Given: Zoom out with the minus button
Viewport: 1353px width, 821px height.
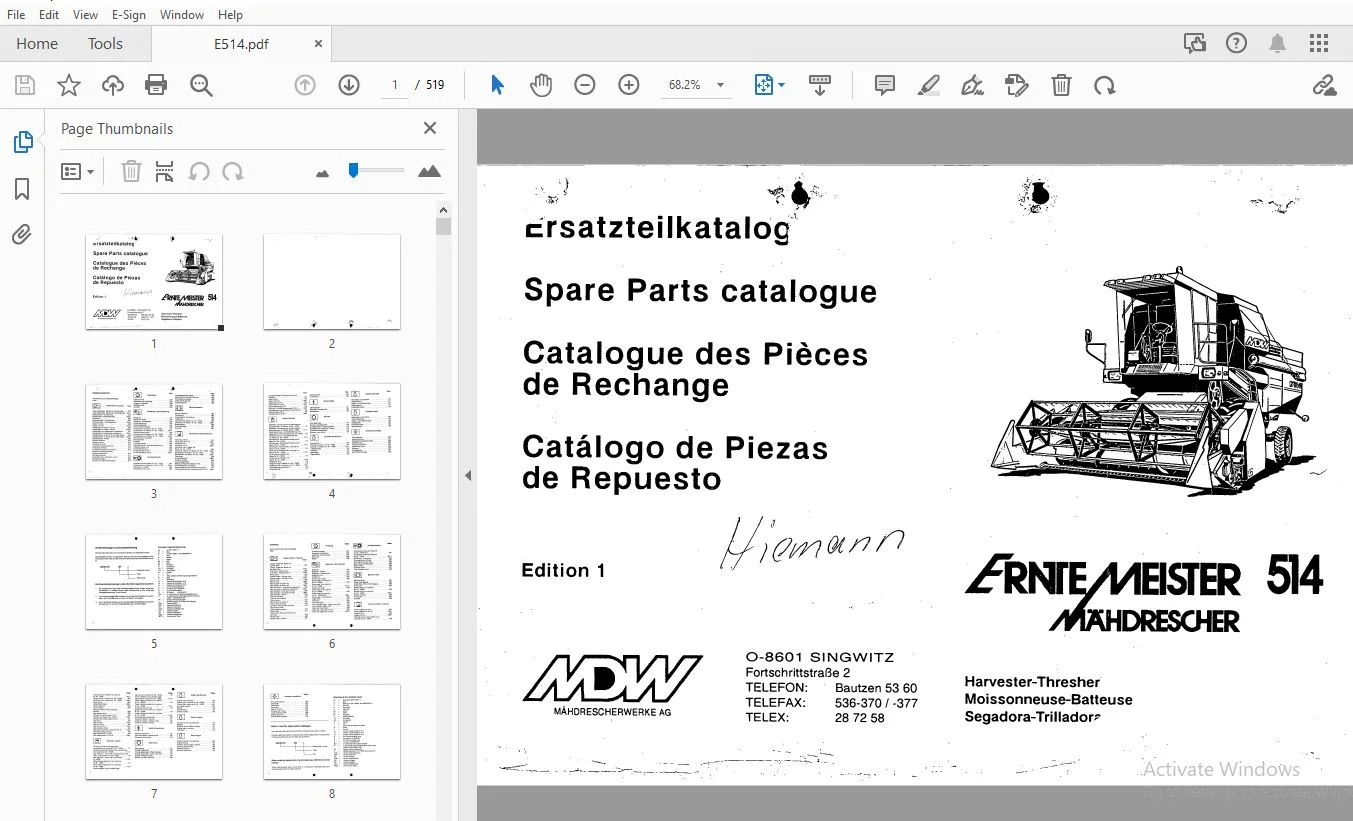Looking at the screenshot, I should (585, 86).
